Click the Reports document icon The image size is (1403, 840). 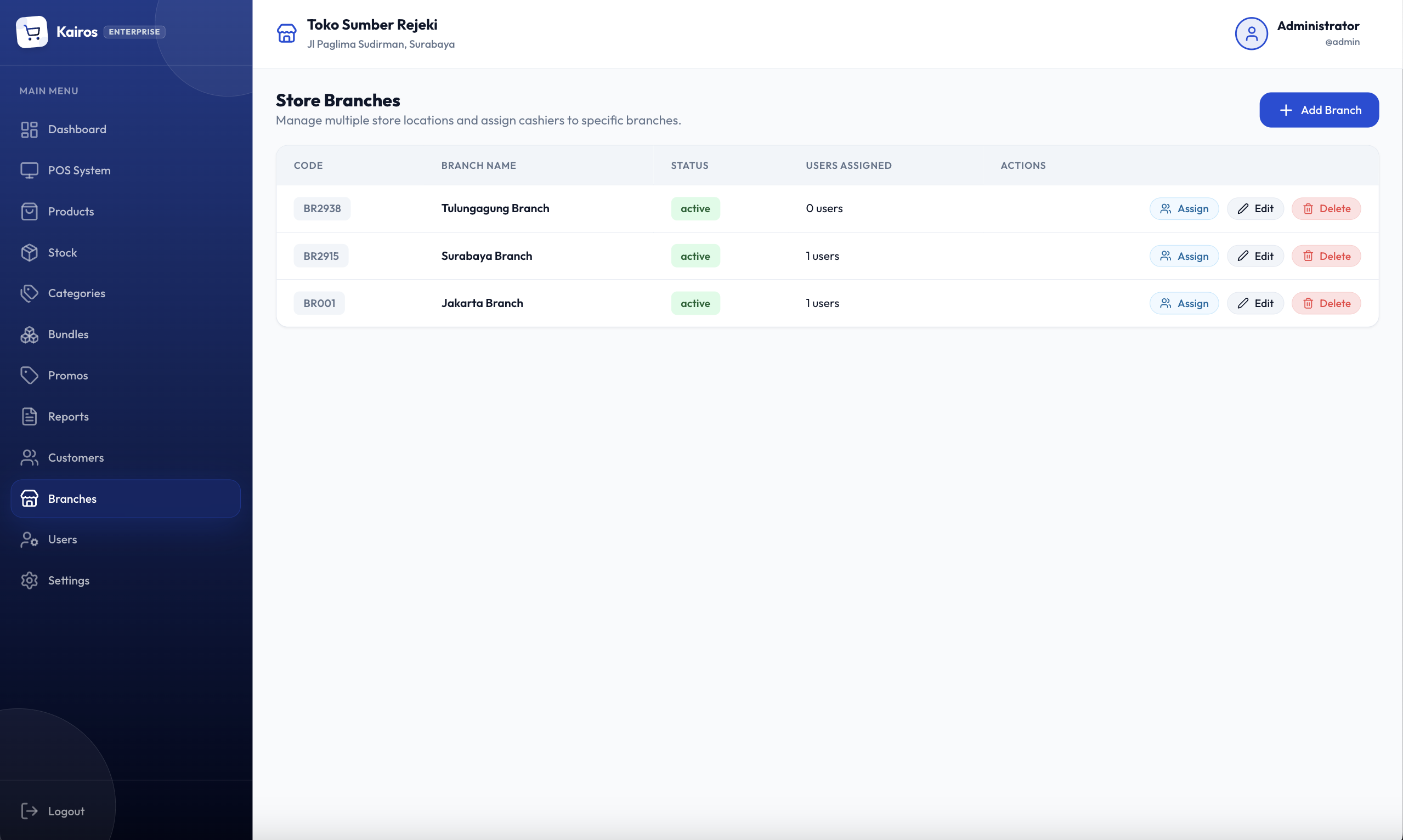tap(29, 417)
